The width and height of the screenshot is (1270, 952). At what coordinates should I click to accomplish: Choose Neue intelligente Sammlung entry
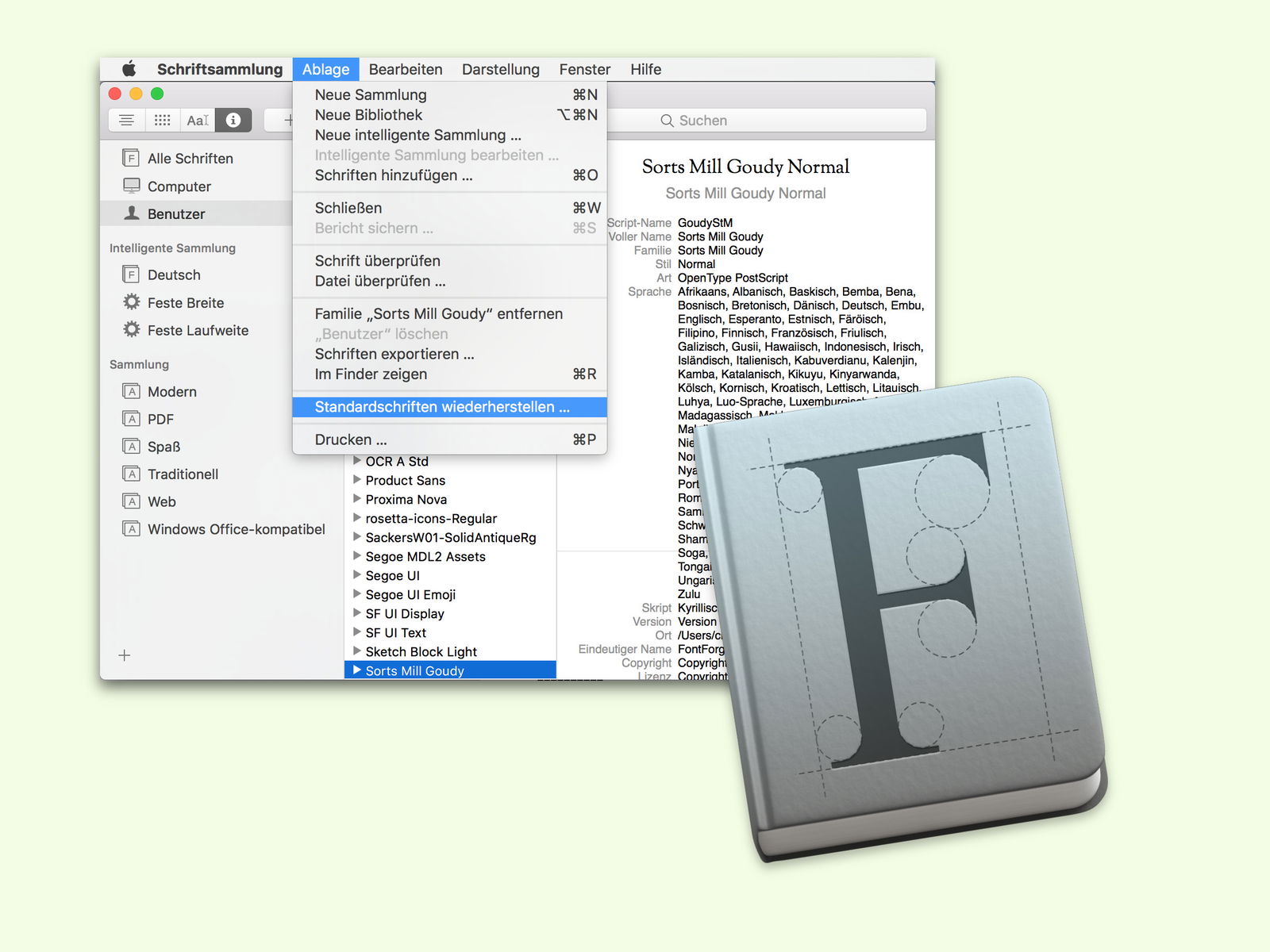coord(449,135)
